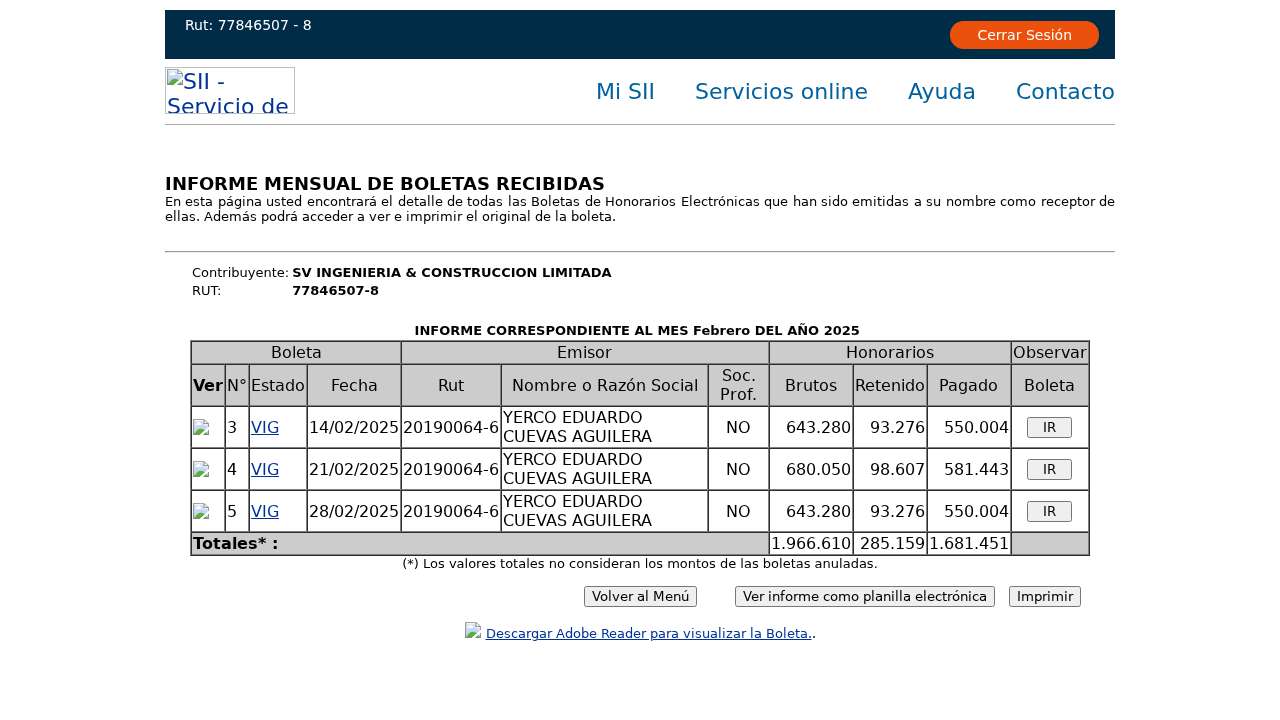Click the VIG status link for boleta 3
This screenshot has height=720, width=1280.
pyautogui.click(x=265, y=428)
